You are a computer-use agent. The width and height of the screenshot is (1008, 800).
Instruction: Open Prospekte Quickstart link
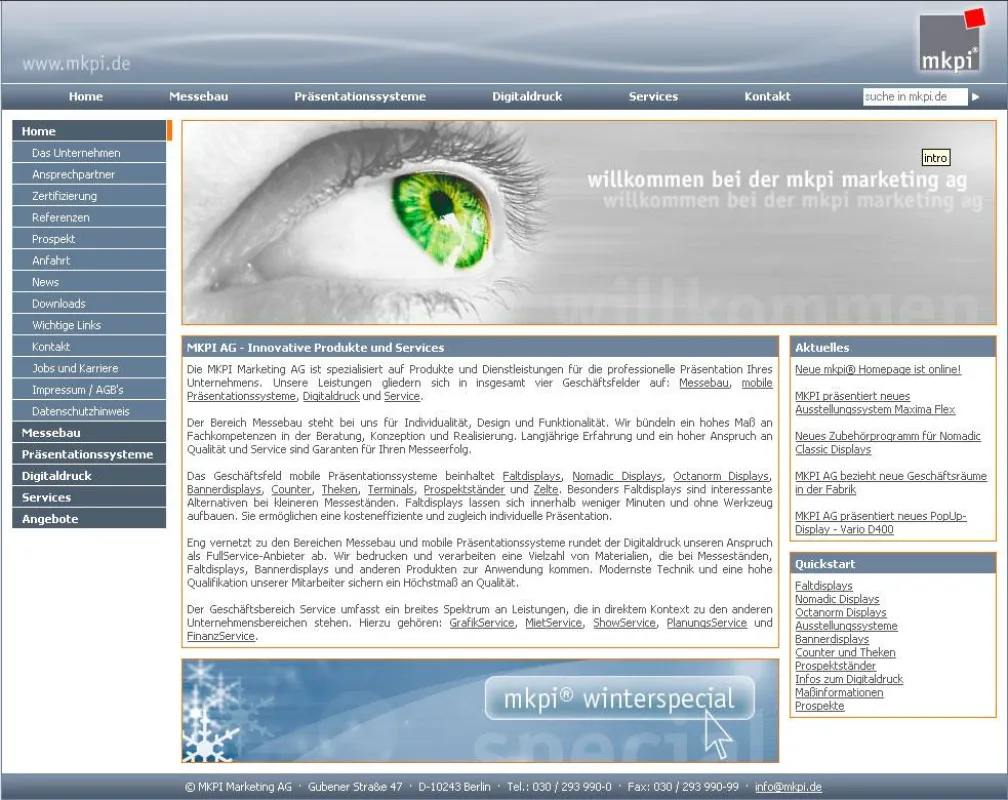pyautogui.click(x=820, y=706)
